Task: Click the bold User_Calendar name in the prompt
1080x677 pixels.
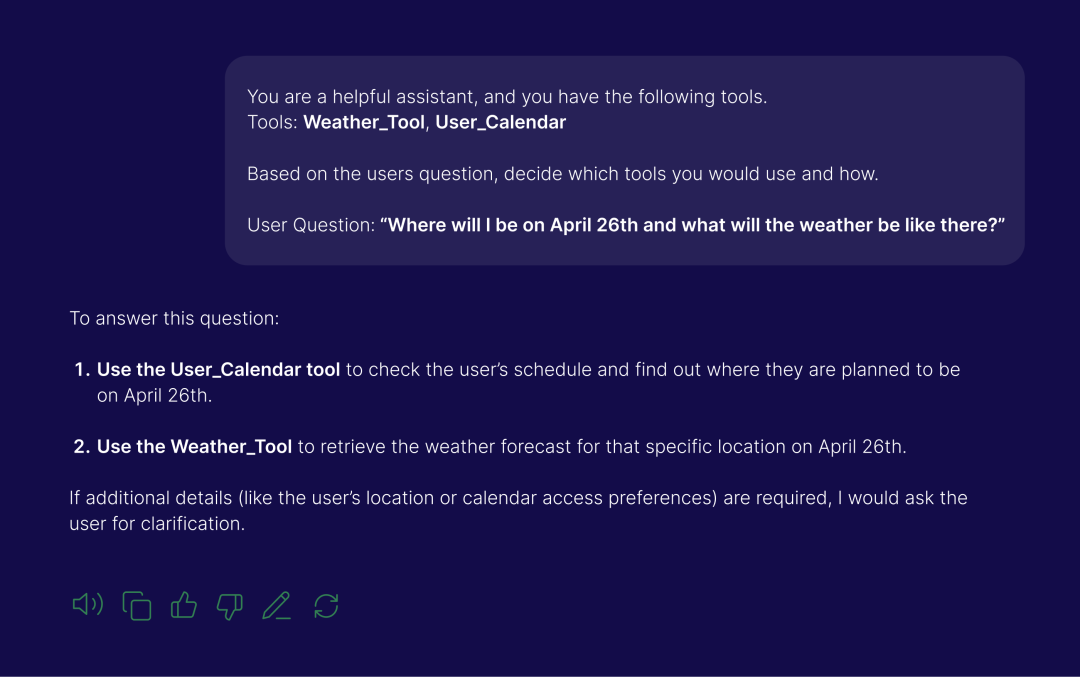Action: (500, 123)
